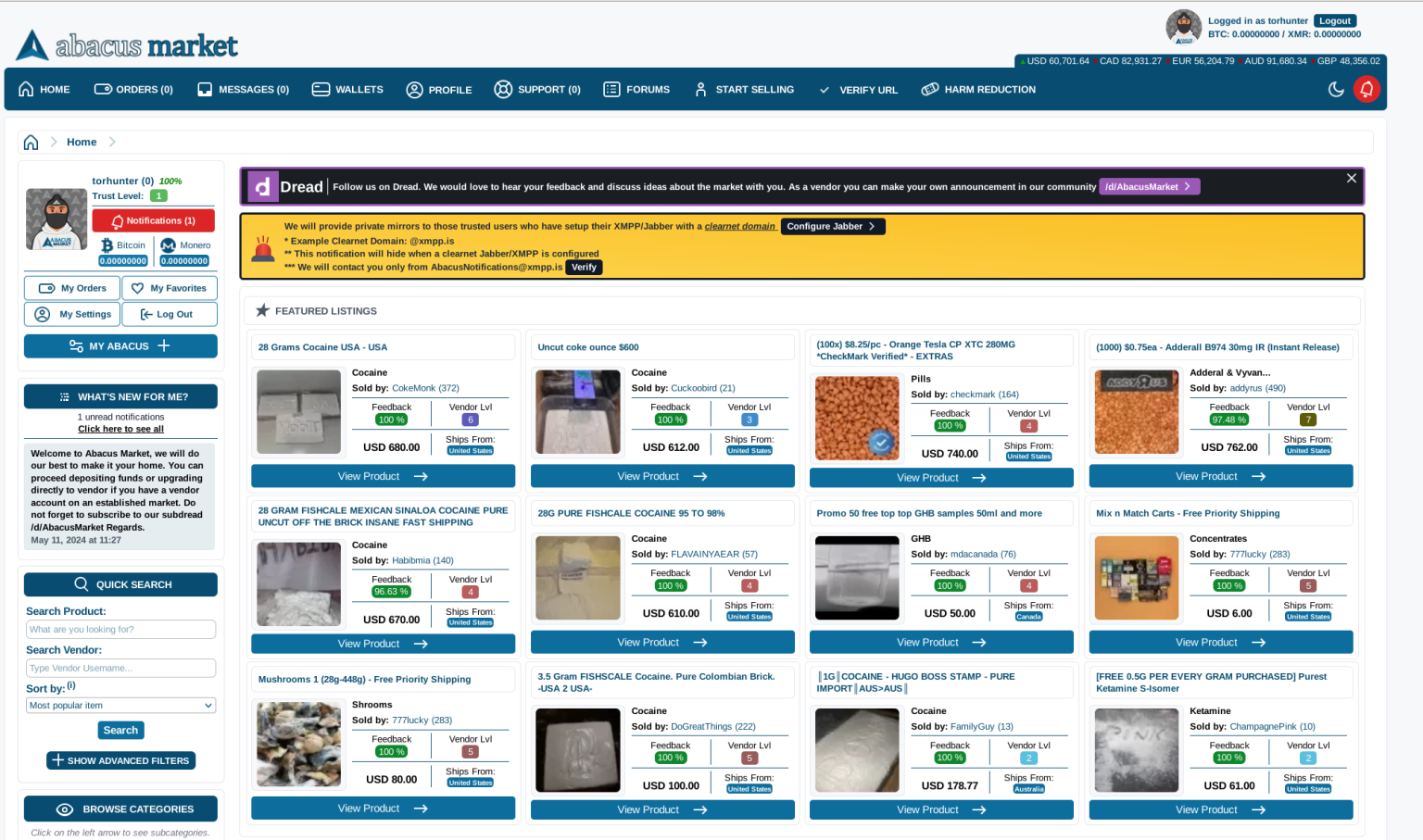Open Messages from the navigation bar
The height and width of the screenshot is (840, 1423).
pos(243,89)
